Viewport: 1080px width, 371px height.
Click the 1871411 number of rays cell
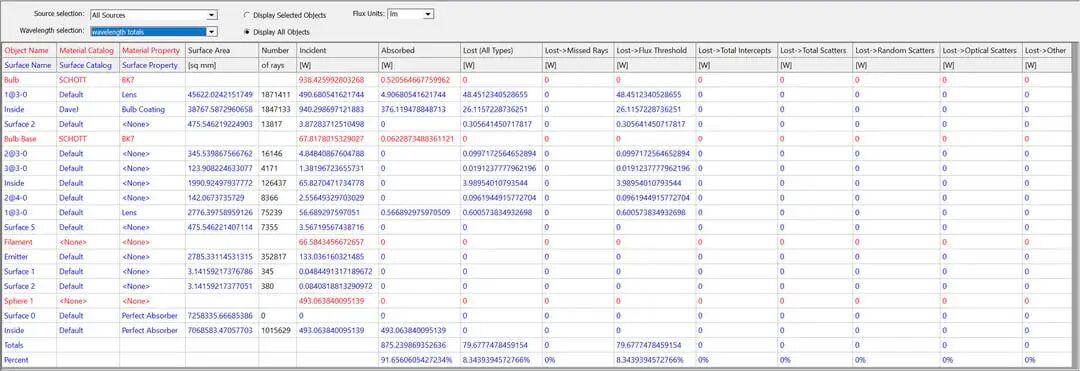(x=276, y=95)
